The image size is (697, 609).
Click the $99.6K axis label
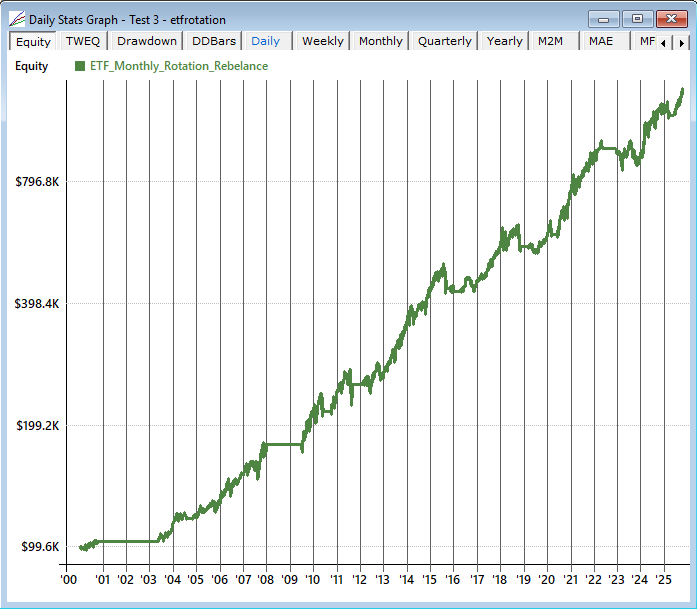click(40, 546)
